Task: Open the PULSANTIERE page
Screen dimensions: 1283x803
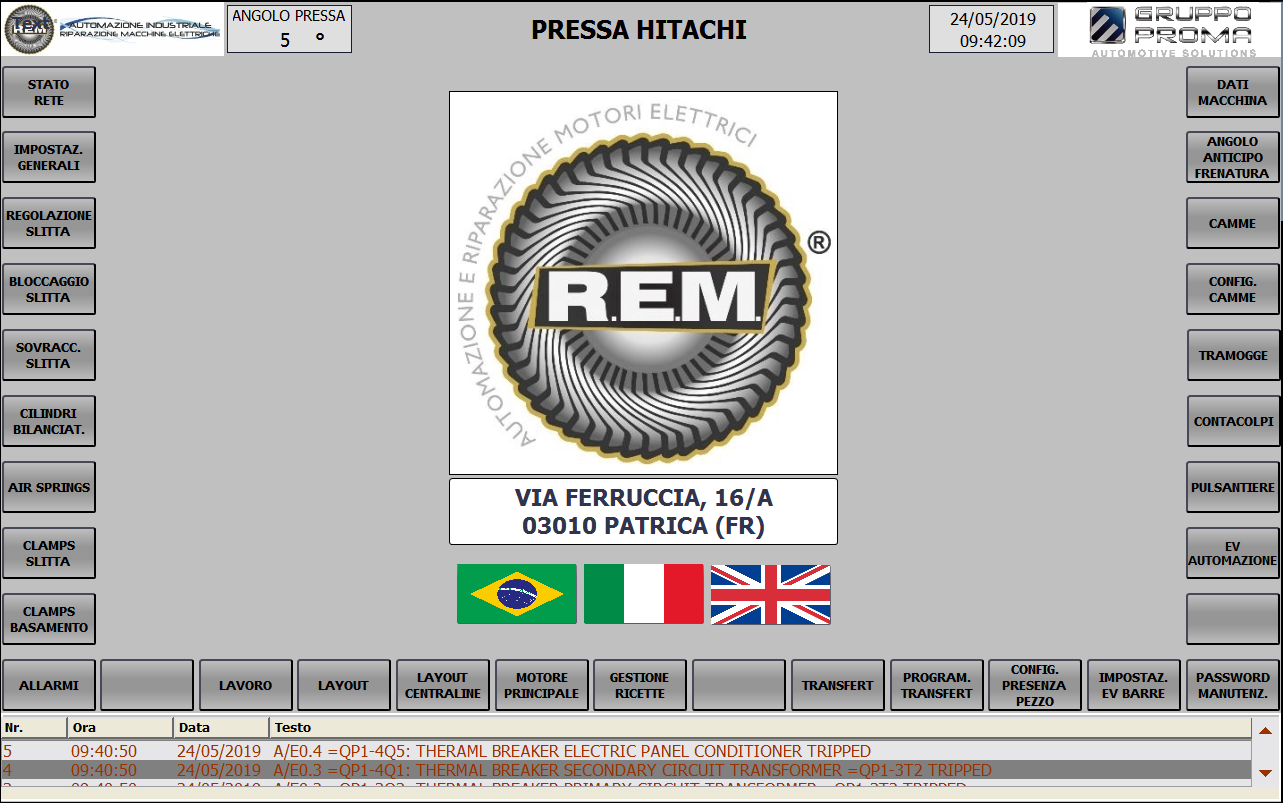Action: 1233,488
